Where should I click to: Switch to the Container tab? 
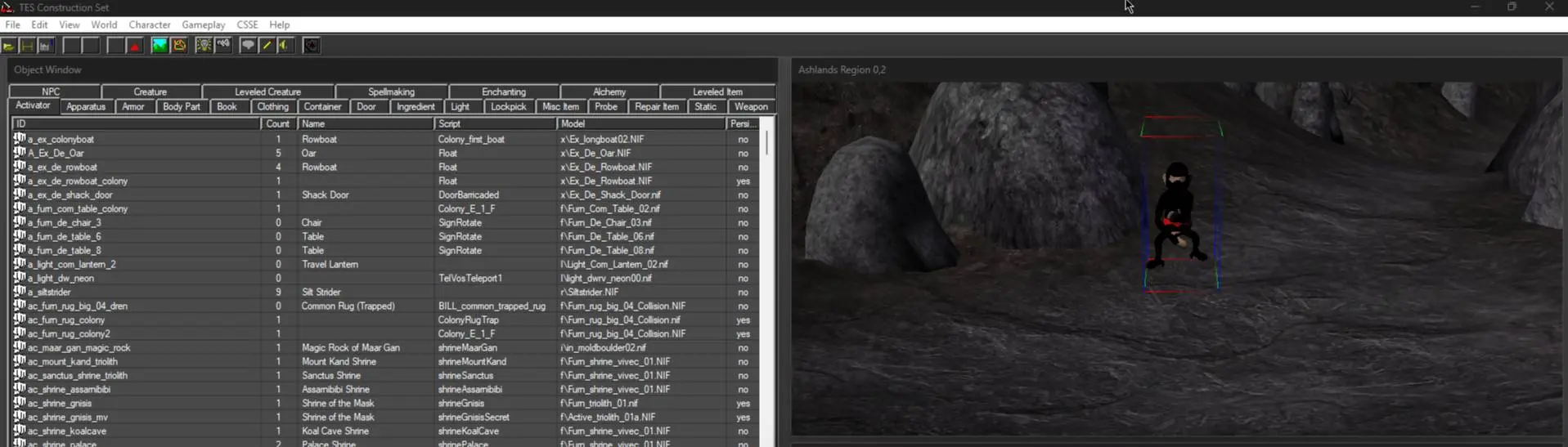(x=322, y=106)
